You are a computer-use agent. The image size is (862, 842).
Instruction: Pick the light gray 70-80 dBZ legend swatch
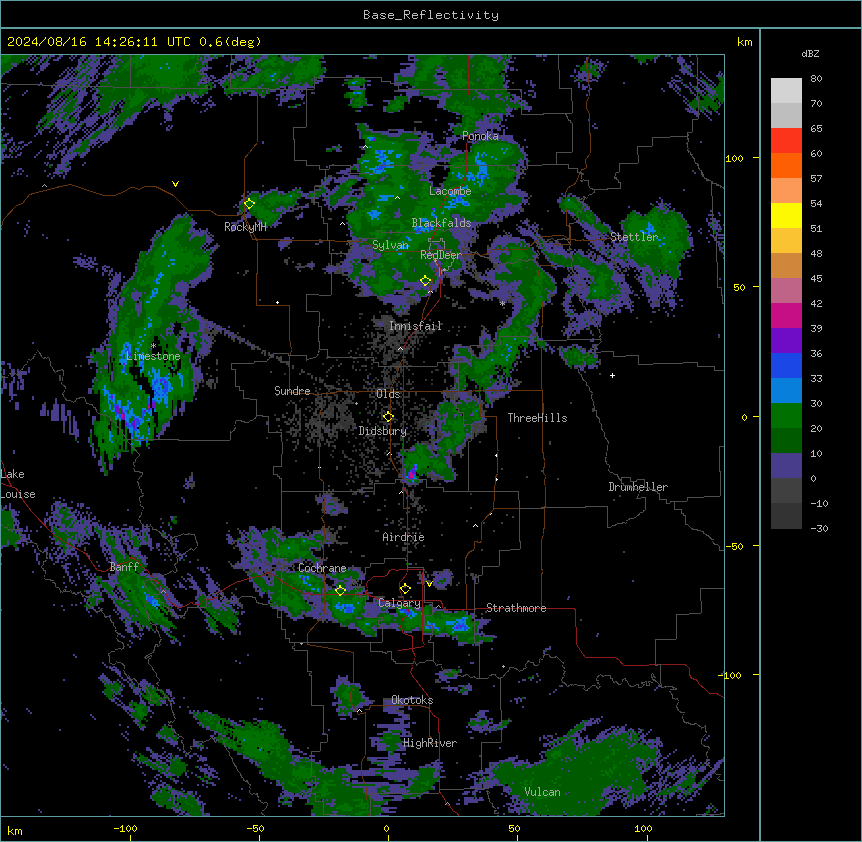(786, 91)
